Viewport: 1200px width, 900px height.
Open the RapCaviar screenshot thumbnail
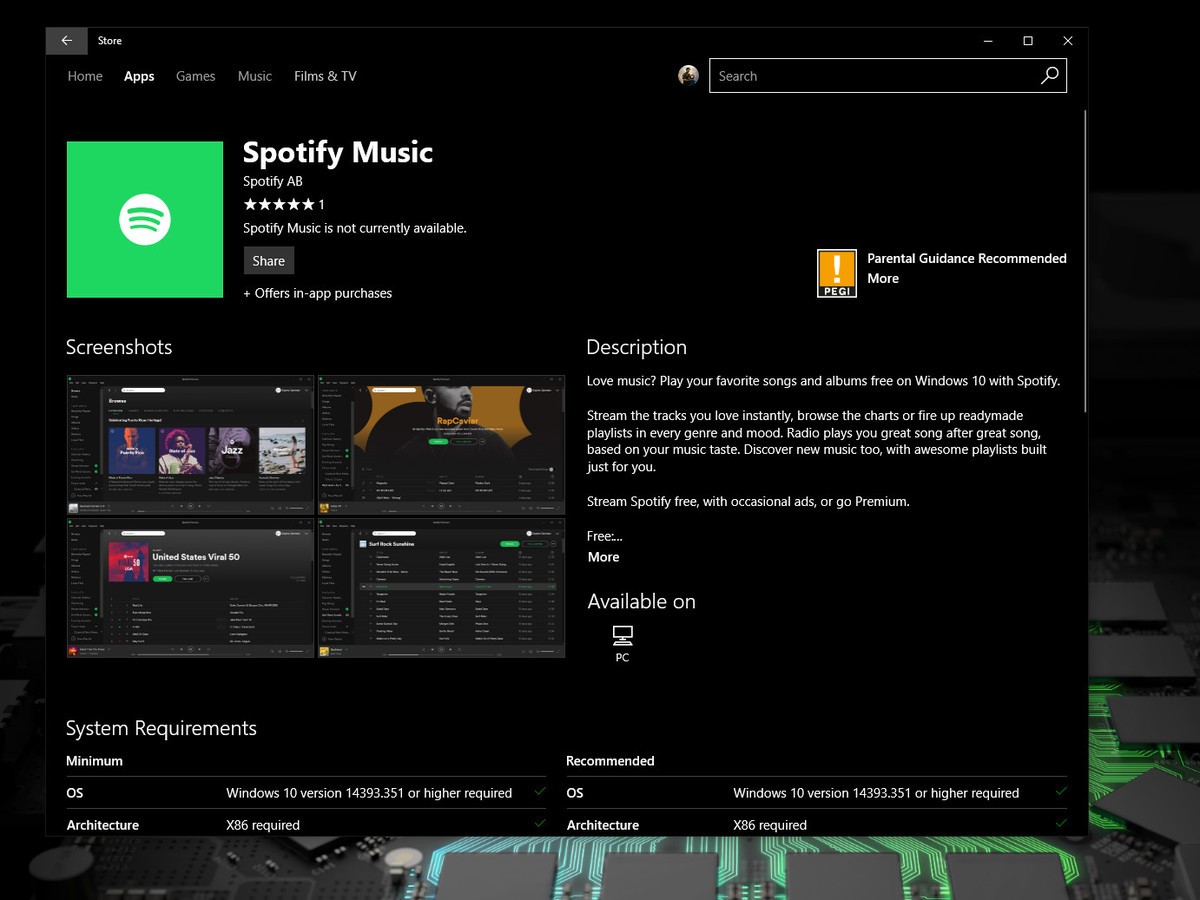441,445
